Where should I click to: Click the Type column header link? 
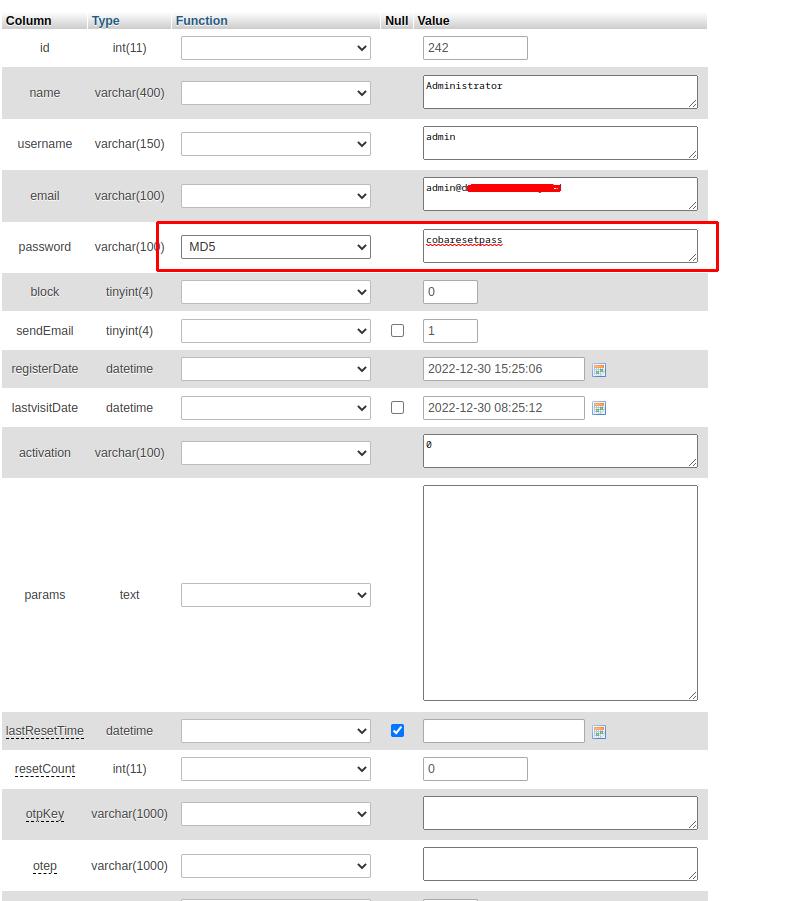pyautogui.click(x=105, y=20)
